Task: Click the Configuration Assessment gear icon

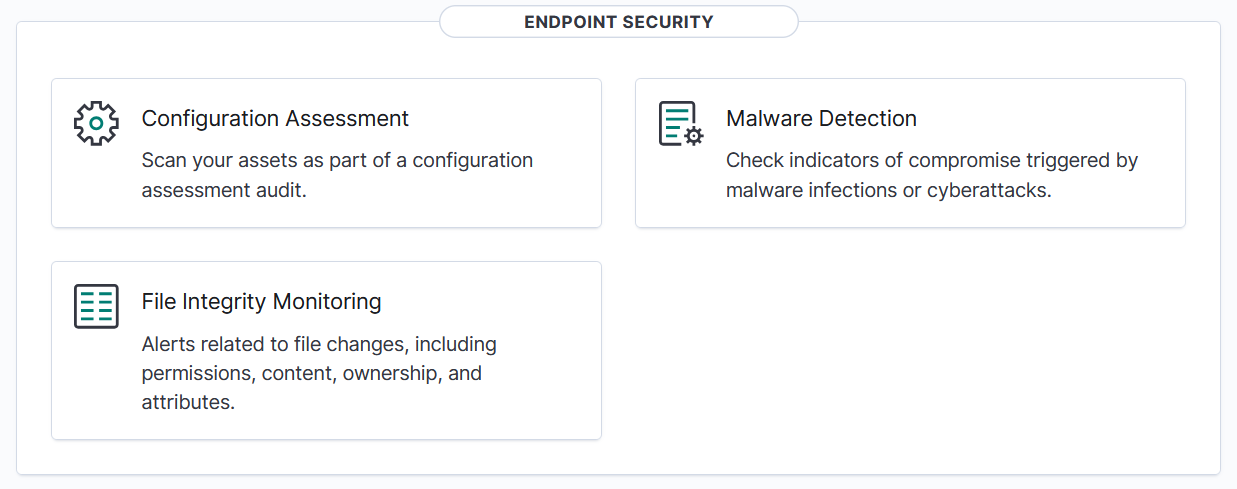Action: tap(96, 123)
